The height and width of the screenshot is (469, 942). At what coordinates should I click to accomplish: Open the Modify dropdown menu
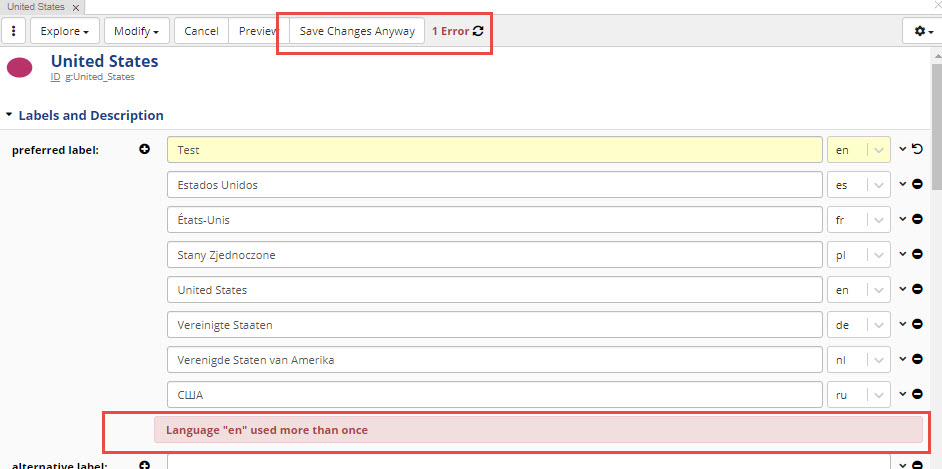136,31
